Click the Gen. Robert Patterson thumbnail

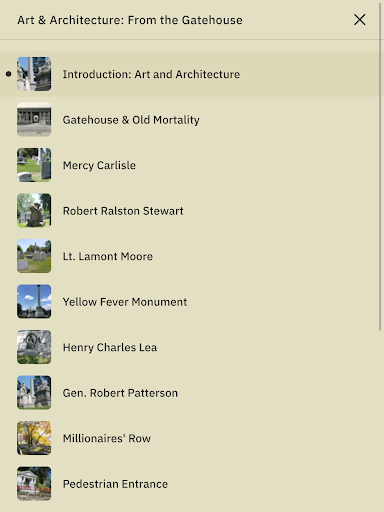(x=34, y=393)
